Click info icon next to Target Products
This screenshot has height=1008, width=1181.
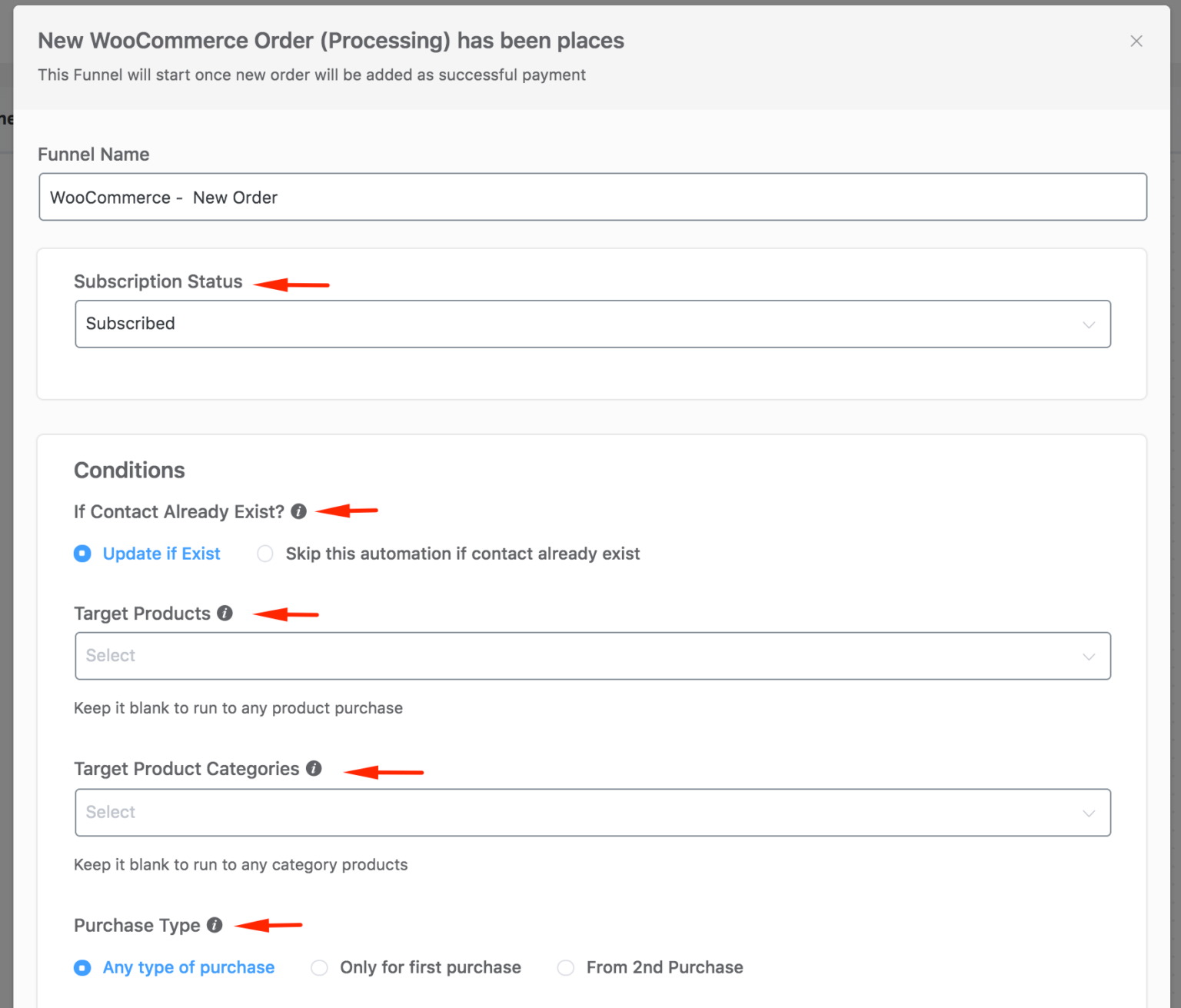pyautogui.click(x=225, y=613)
